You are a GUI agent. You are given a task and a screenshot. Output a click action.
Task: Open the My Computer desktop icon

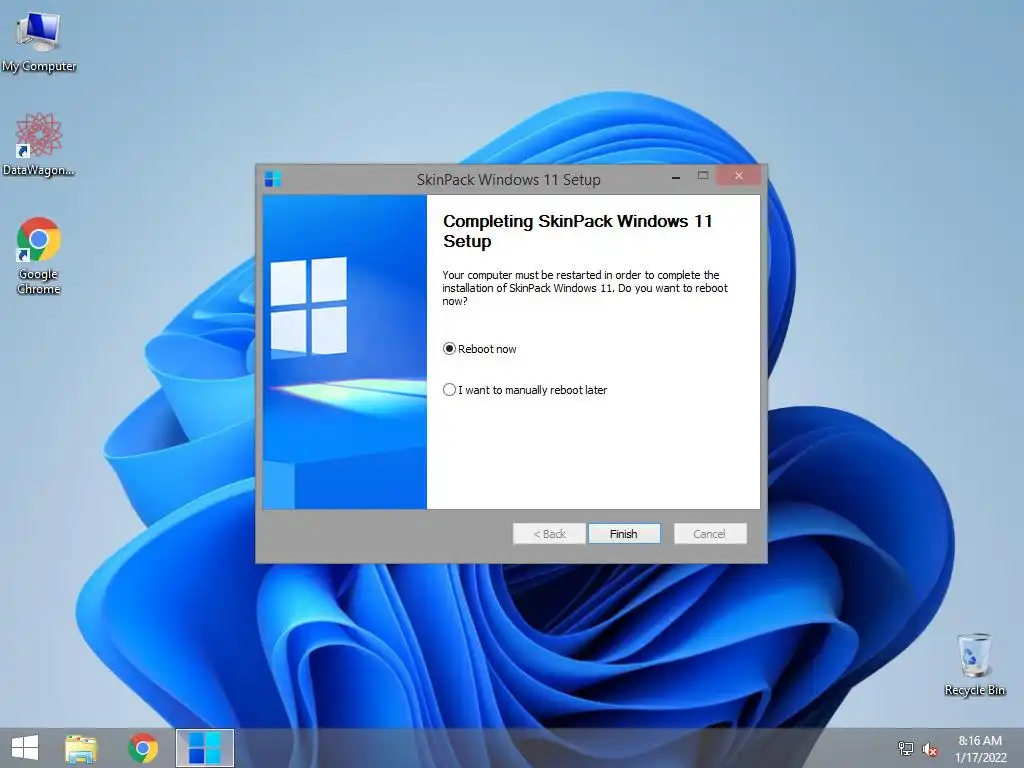point(39,42)
